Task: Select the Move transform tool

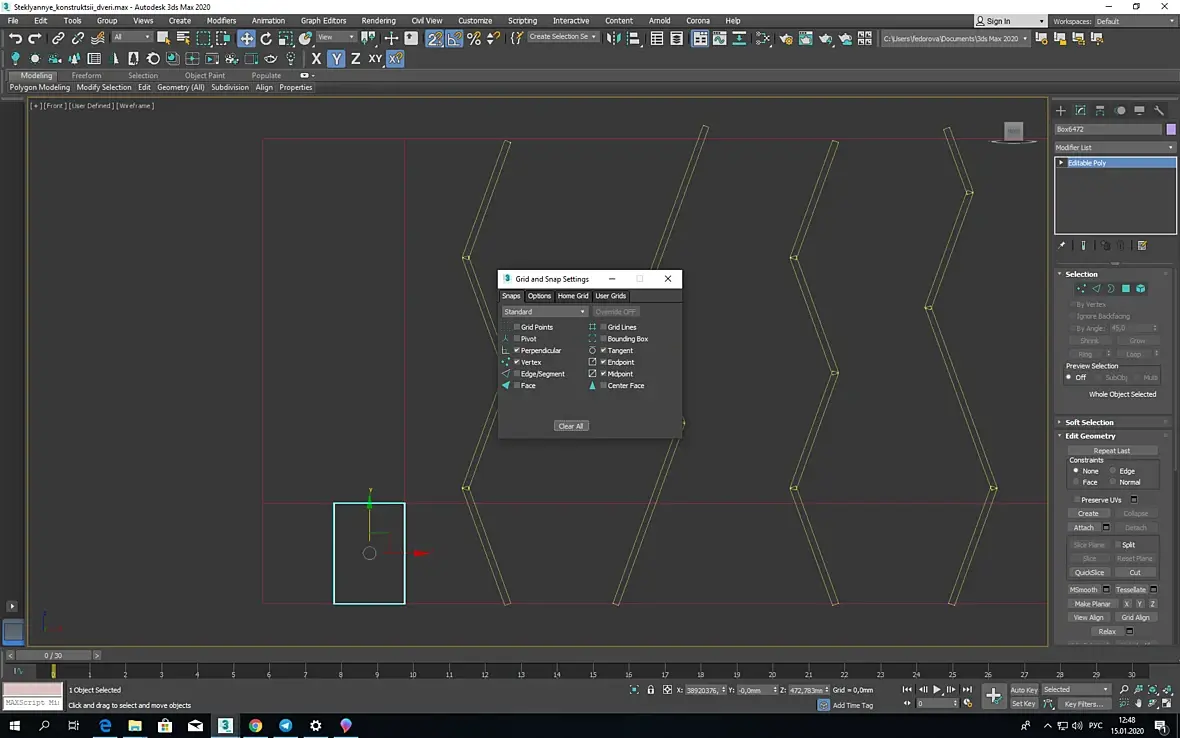Action: [x=246, y=38]
